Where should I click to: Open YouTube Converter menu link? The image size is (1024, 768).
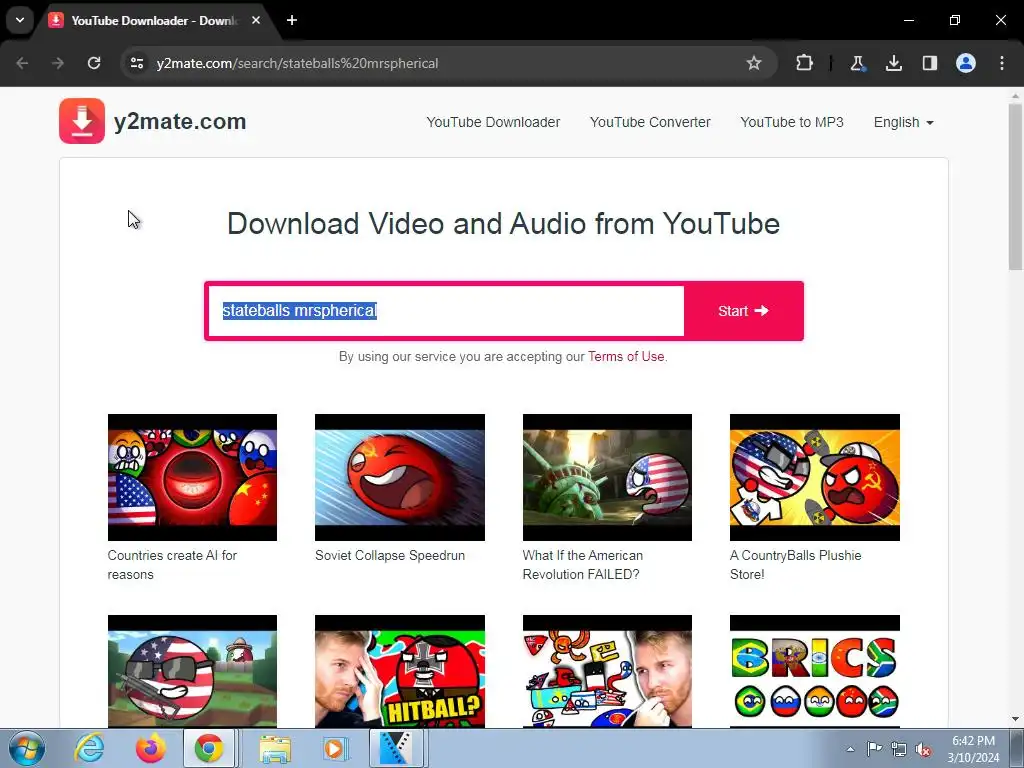coord(650,122)
